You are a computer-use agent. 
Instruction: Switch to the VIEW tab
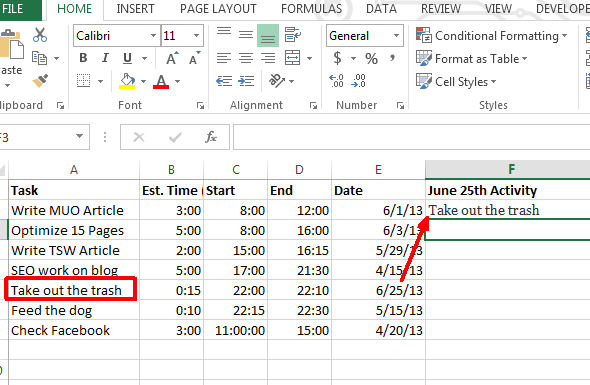[498, 9]
